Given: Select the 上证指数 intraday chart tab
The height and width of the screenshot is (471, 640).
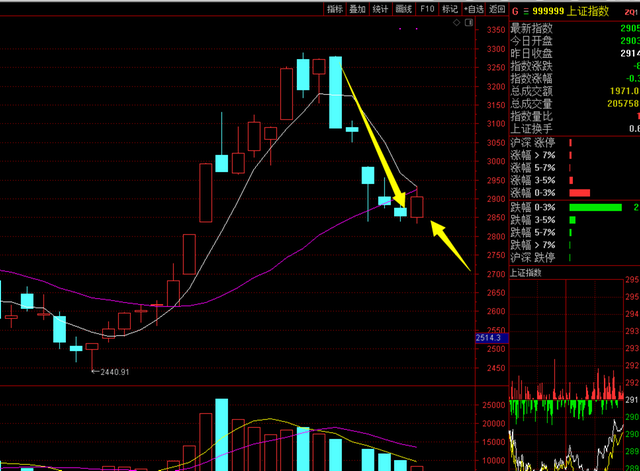Looking at the screenshot, I should pyautogui.click(x=526, y=273).
